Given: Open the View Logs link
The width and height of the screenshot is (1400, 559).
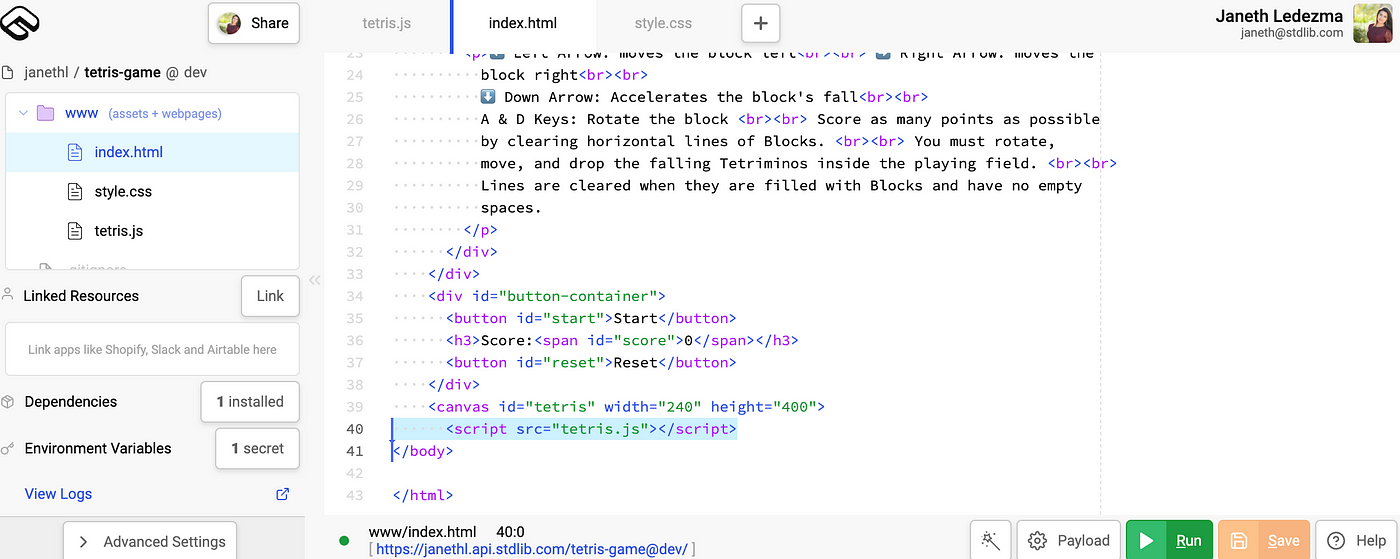Looking at the screenshot, I should click(58, 494).
